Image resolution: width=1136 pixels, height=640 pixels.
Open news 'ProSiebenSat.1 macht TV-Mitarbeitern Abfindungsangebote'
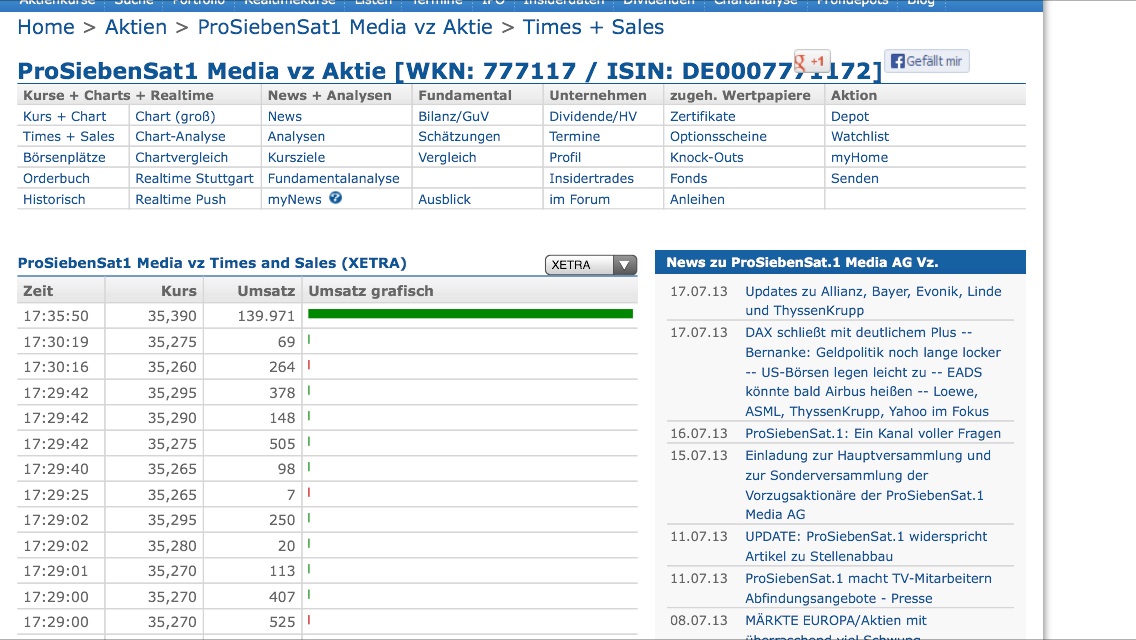click(x=869, y=589)
